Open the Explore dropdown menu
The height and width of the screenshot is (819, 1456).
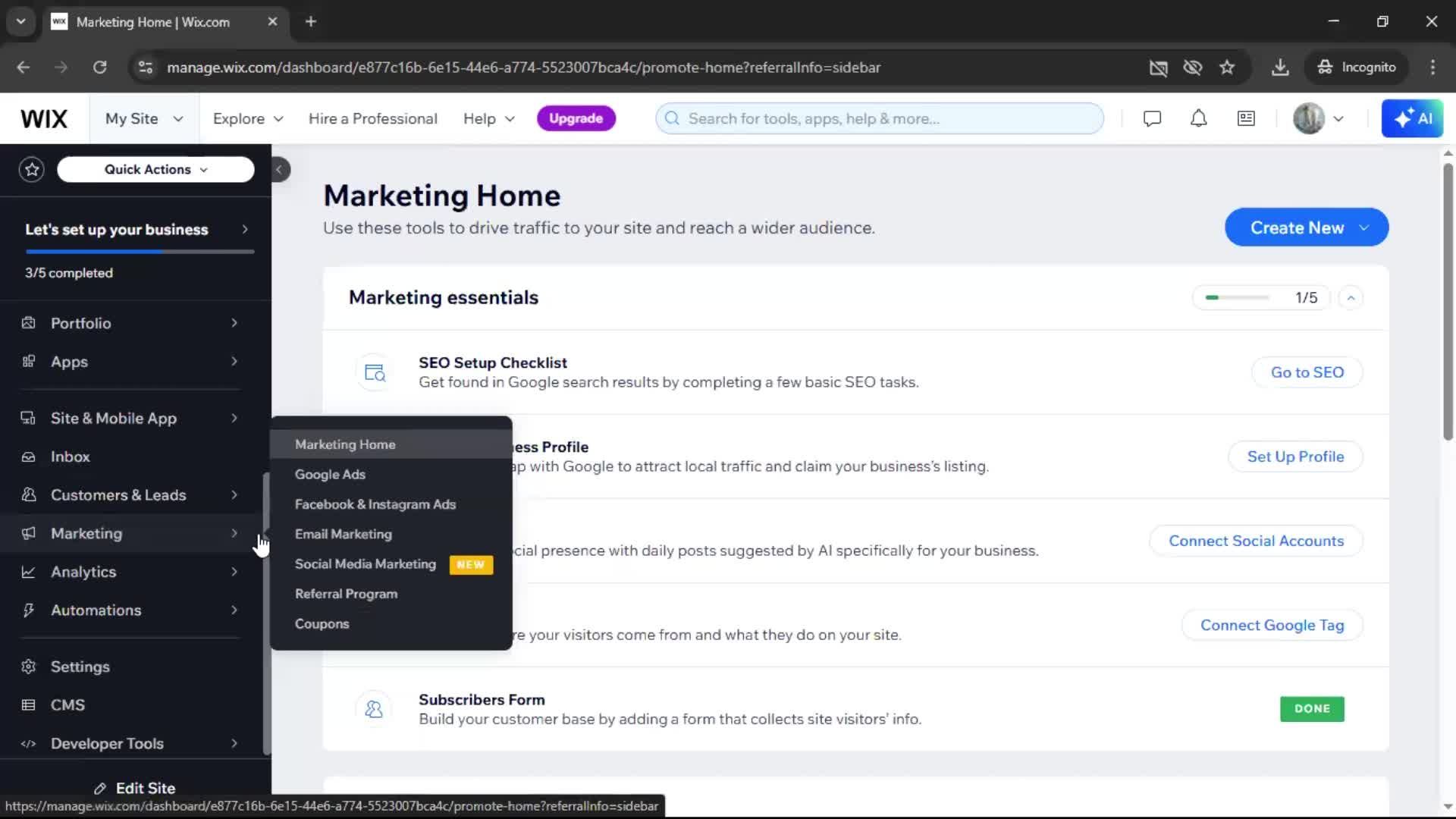coord(248,119)
